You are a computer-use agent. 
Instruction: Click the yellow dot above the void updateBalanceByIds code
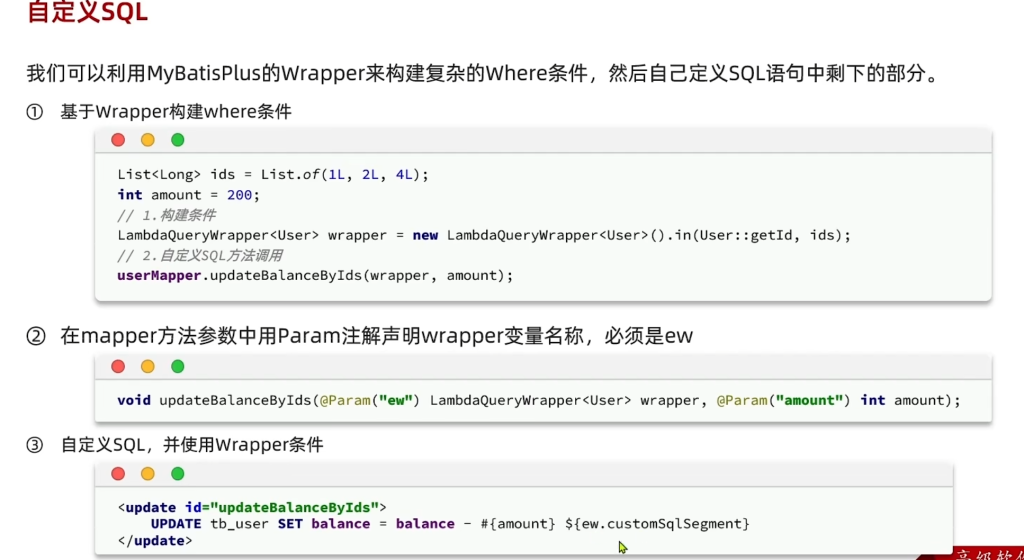(x=148, y=366)
